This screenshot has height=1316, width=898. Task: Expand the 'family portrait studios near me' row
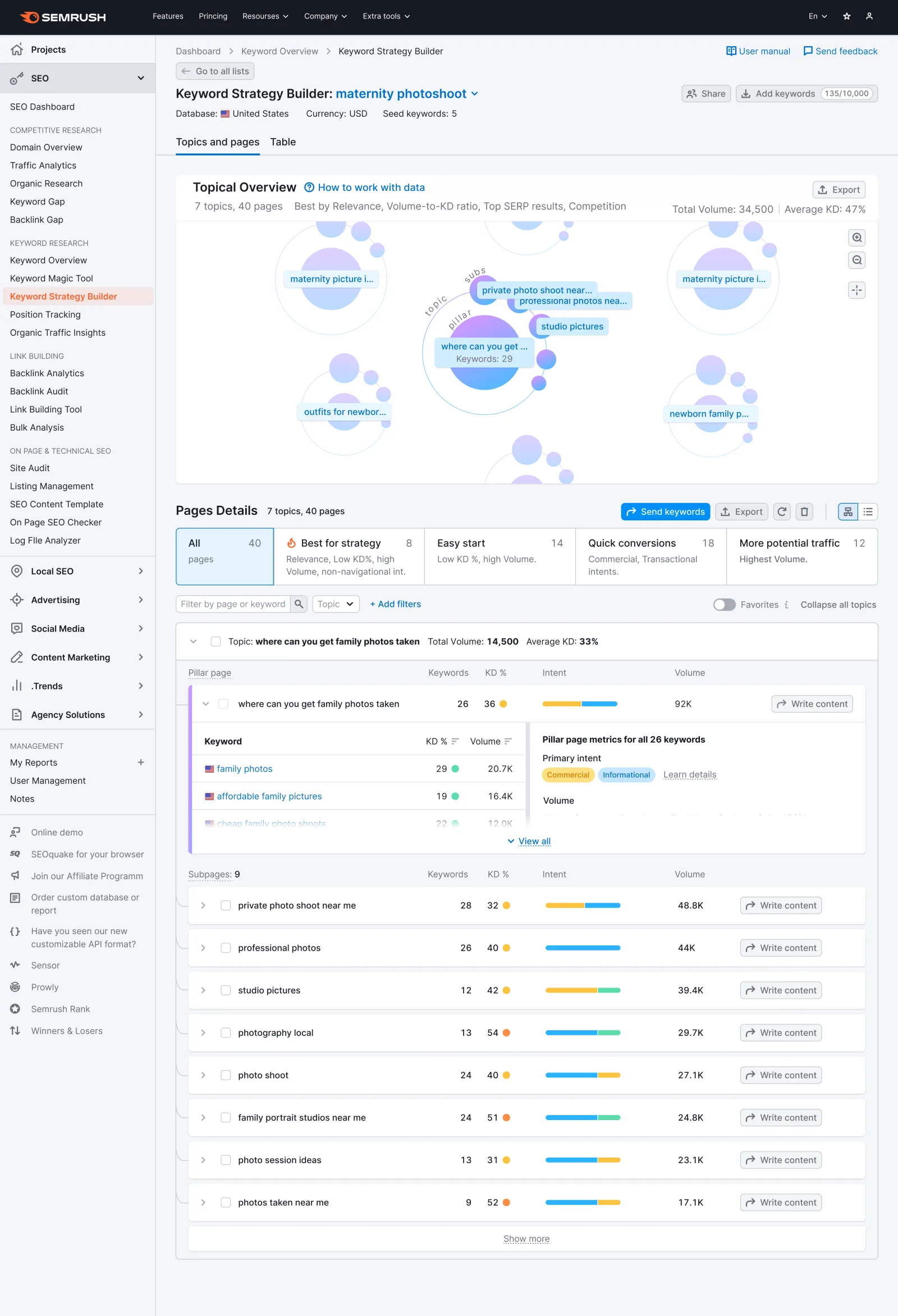coord(203,1118)
